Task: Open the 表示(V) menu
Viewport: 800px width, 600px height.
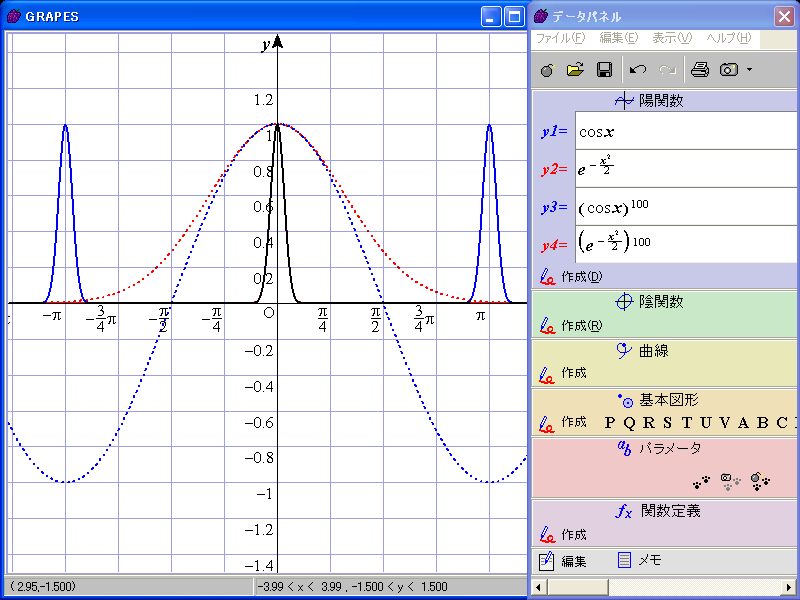Action: tap(671, 38)
